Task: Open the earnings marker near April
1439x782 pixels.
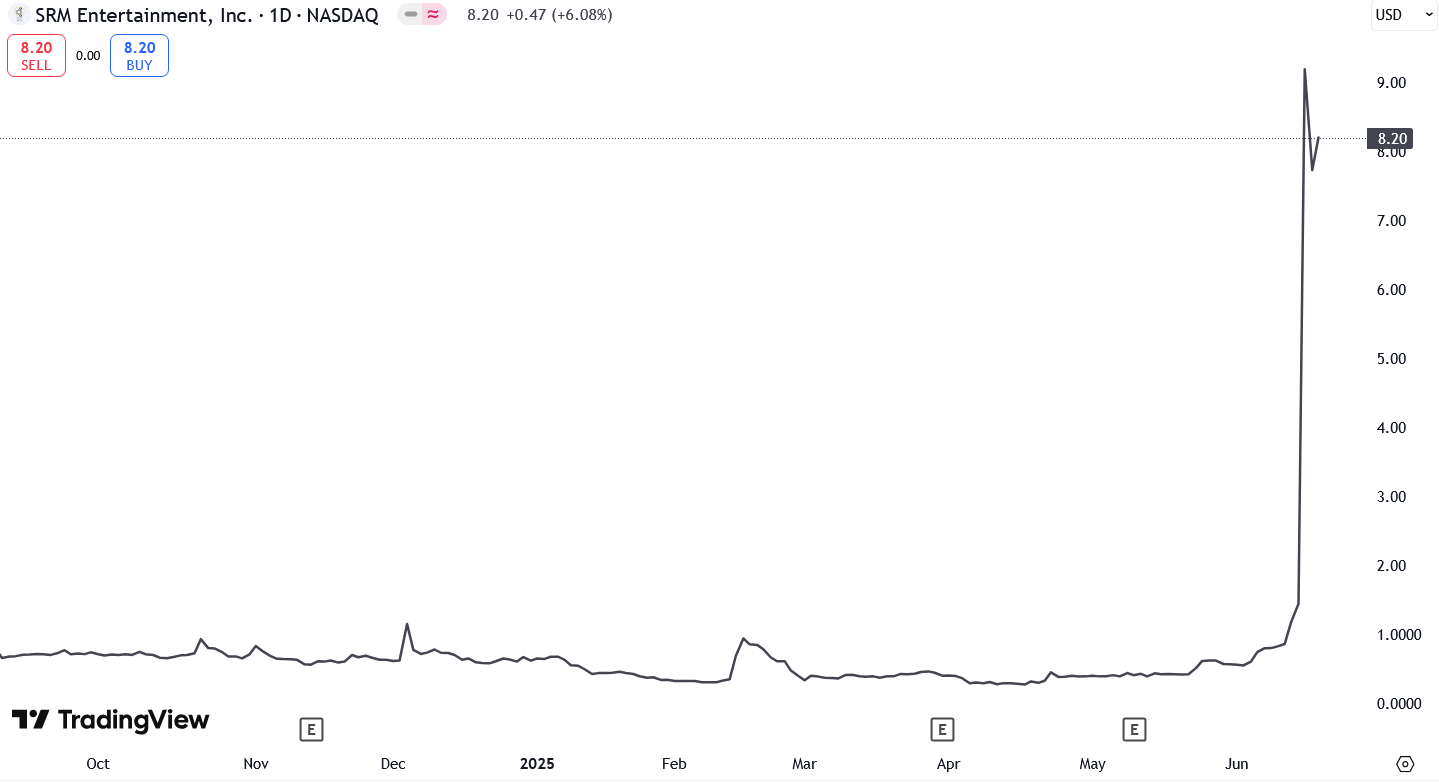Action: pos(941,730)
